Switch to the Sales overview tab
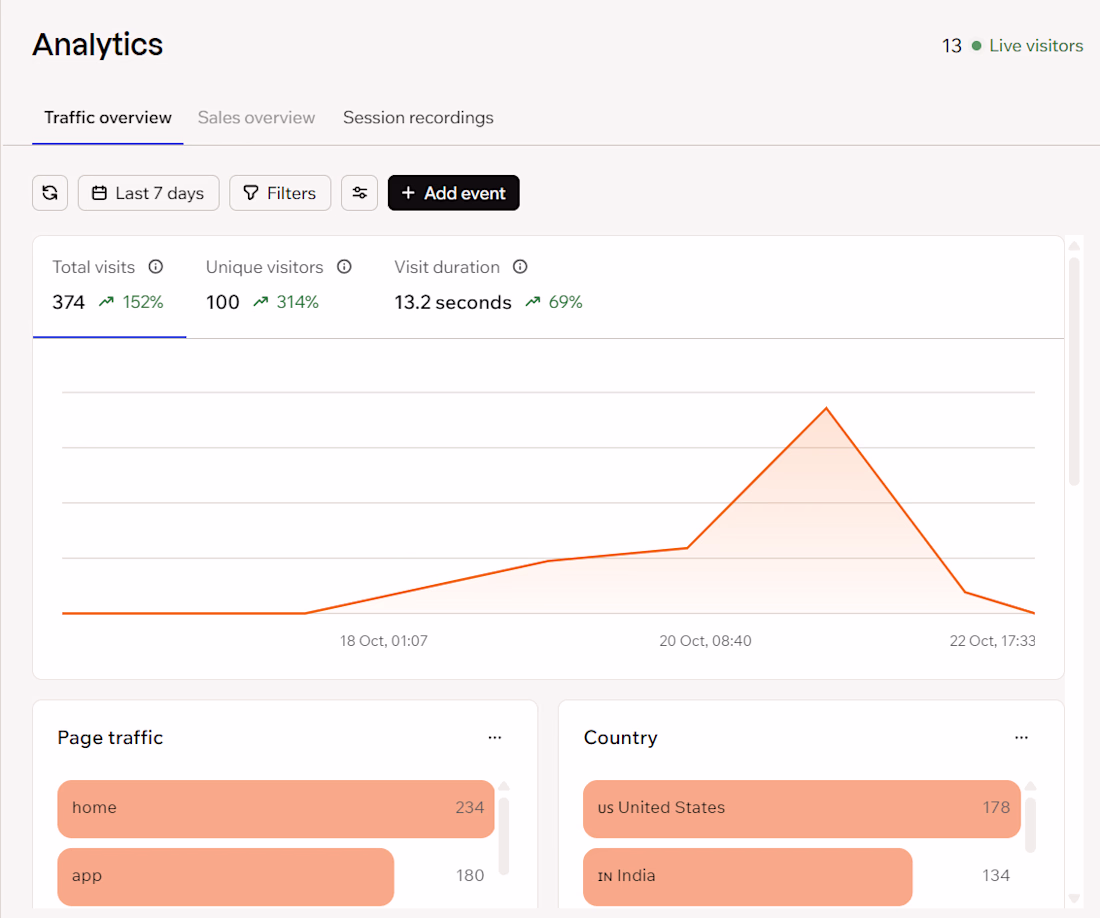Screen dimensions: 1100x918 256,118
